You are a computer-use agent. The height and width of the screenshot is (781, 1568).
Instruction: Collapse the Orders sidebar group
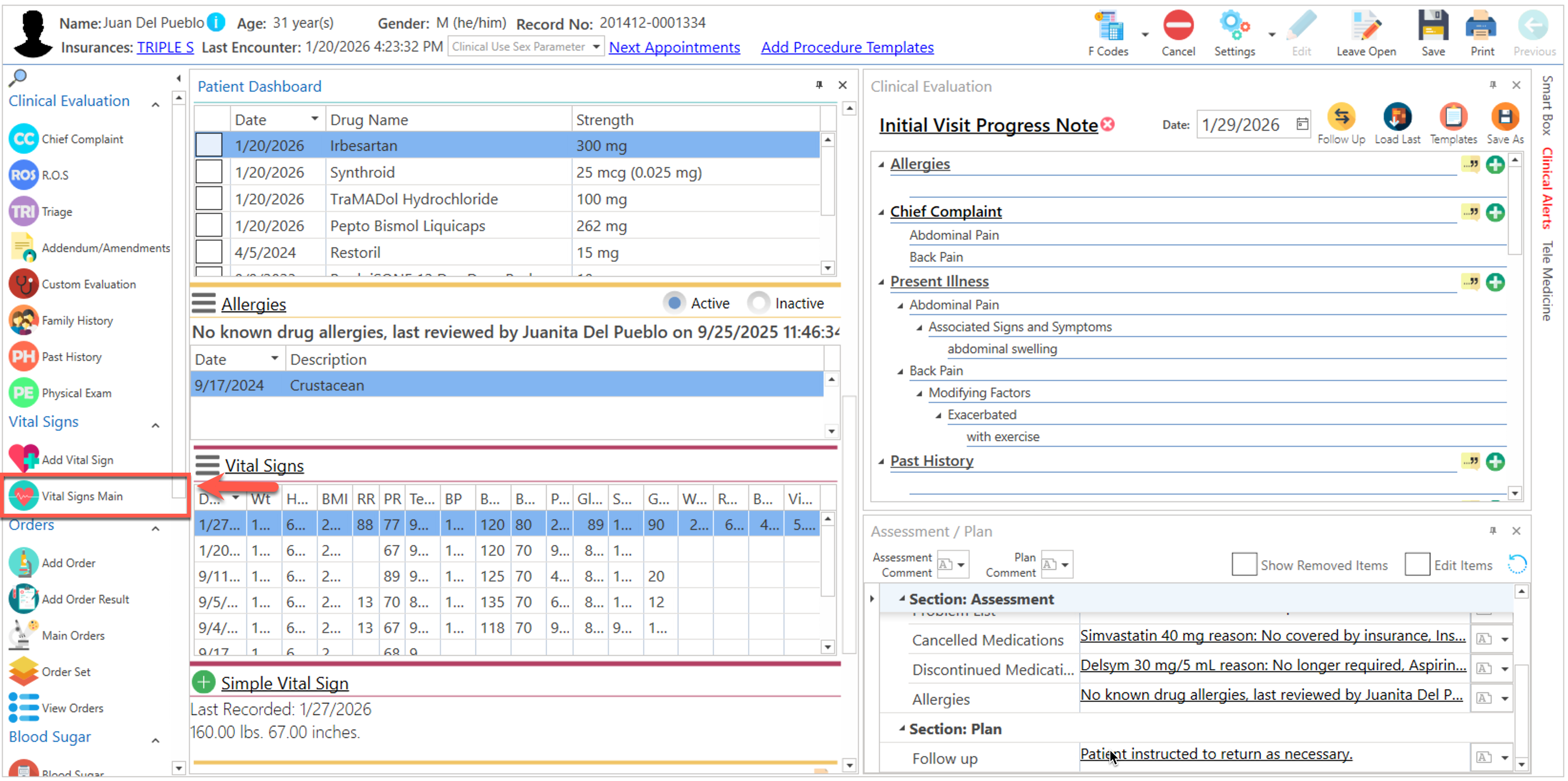[x=155, y=528]
